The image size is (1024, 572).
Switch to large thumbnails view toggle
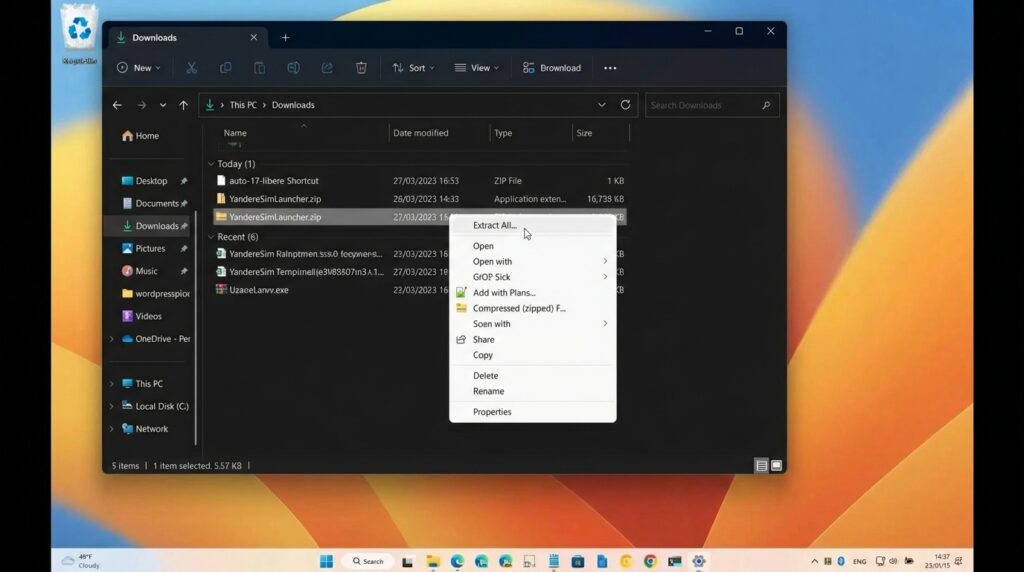(x=777, y=466)
